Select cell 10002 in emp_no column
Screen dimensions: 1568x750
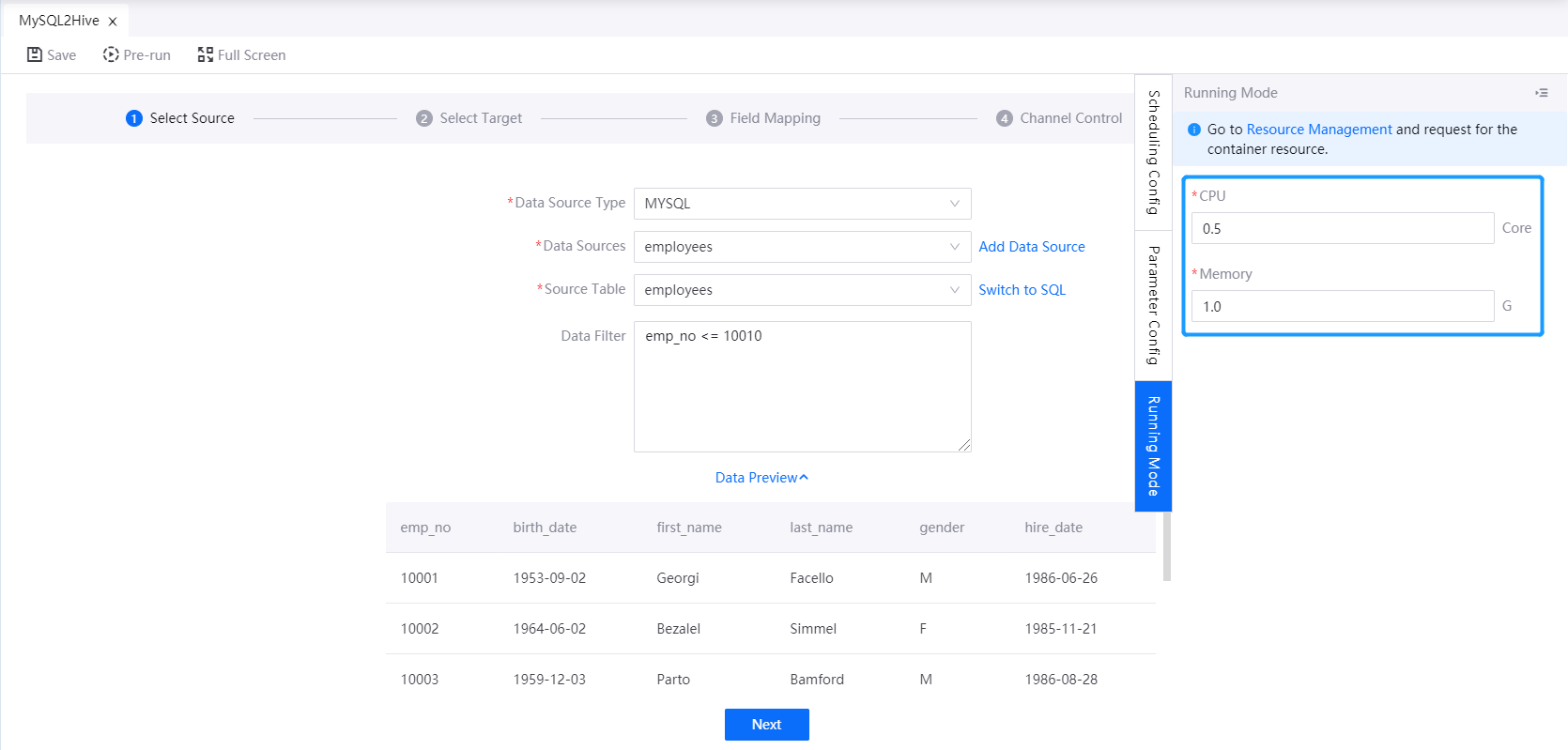tap(420, 629)
